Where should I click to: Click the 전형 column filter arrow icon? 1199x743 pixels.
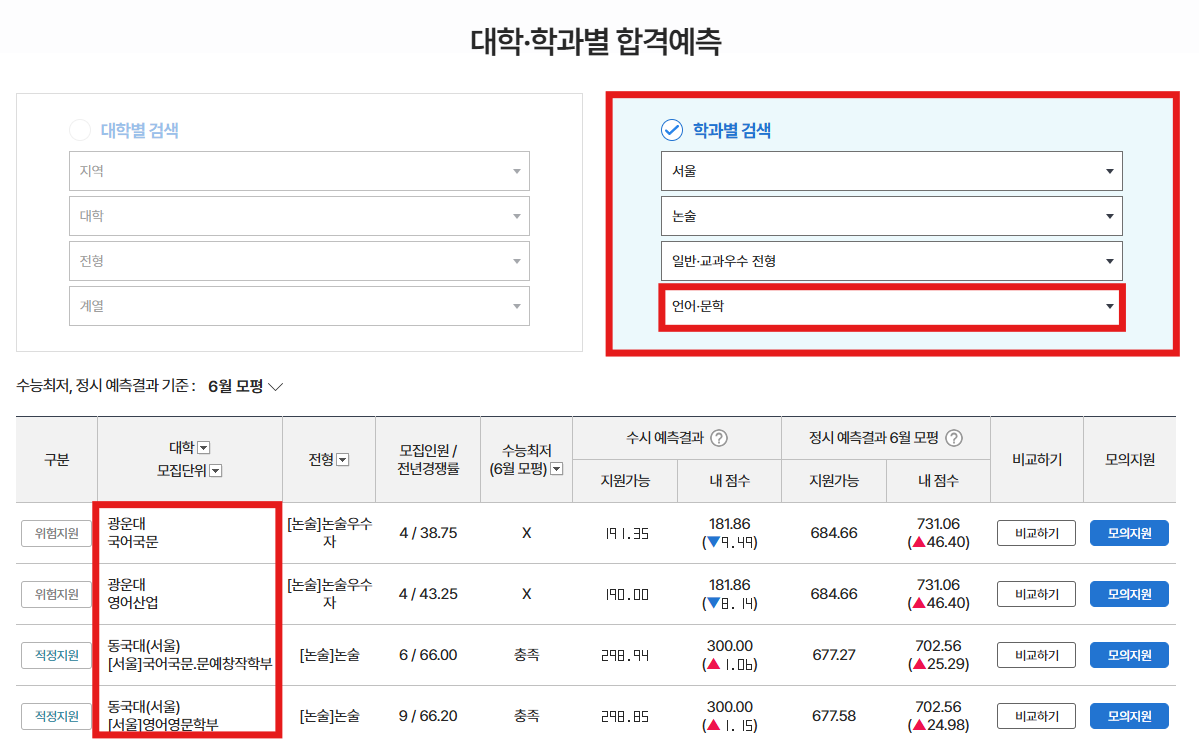click(x=343, y=459)
